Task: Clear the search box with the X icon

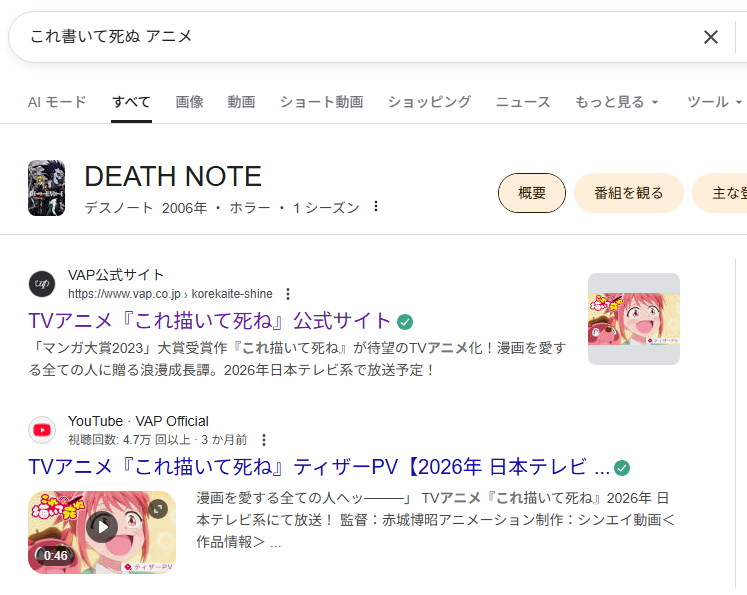Action: (710, 37)
